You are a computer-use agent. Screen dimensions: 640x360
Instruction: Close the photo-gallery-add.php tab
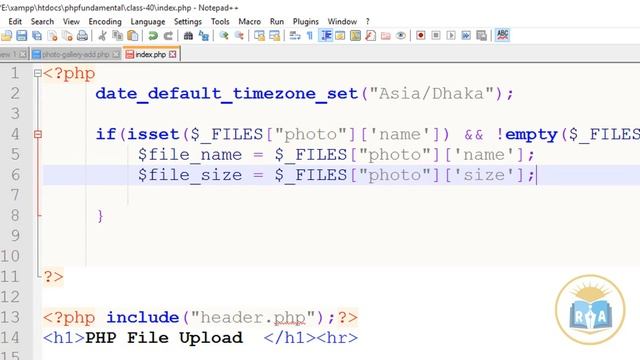pyautogui.click(x=116, y=54)
